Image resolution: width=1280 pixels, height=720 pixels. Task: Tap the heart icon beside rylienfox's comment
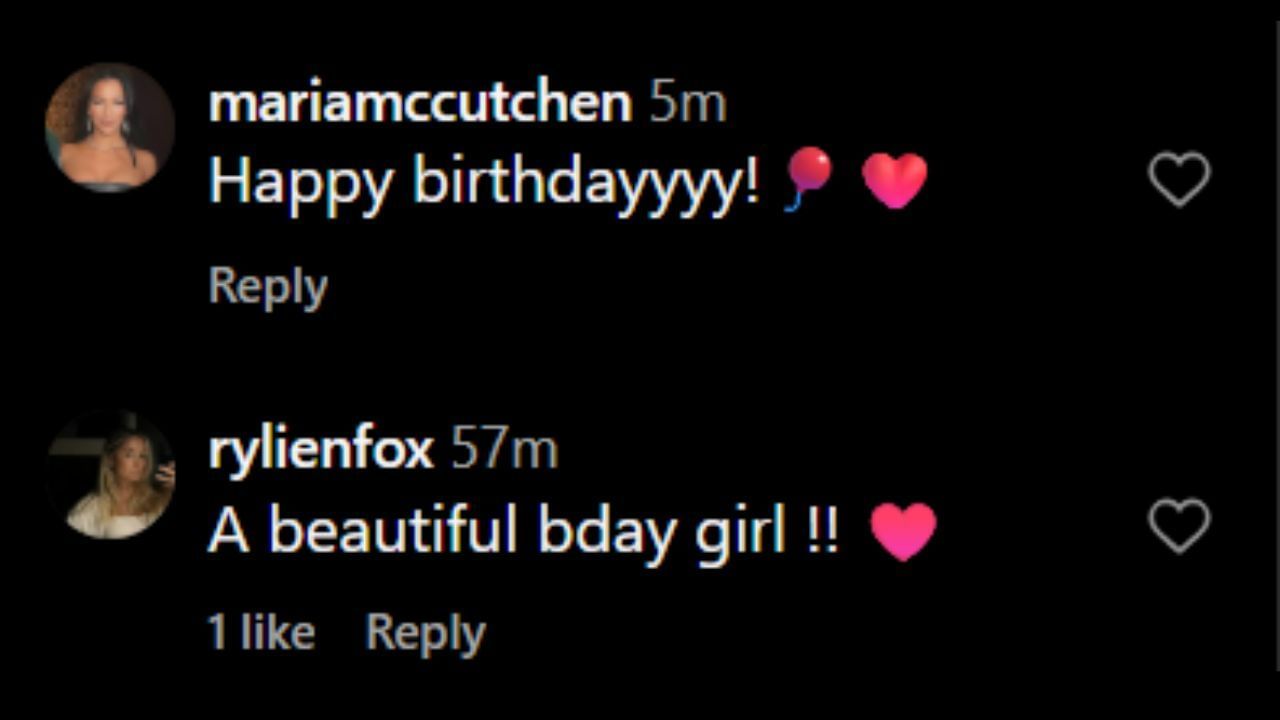pyautogui.click(x=1180, y=527)
